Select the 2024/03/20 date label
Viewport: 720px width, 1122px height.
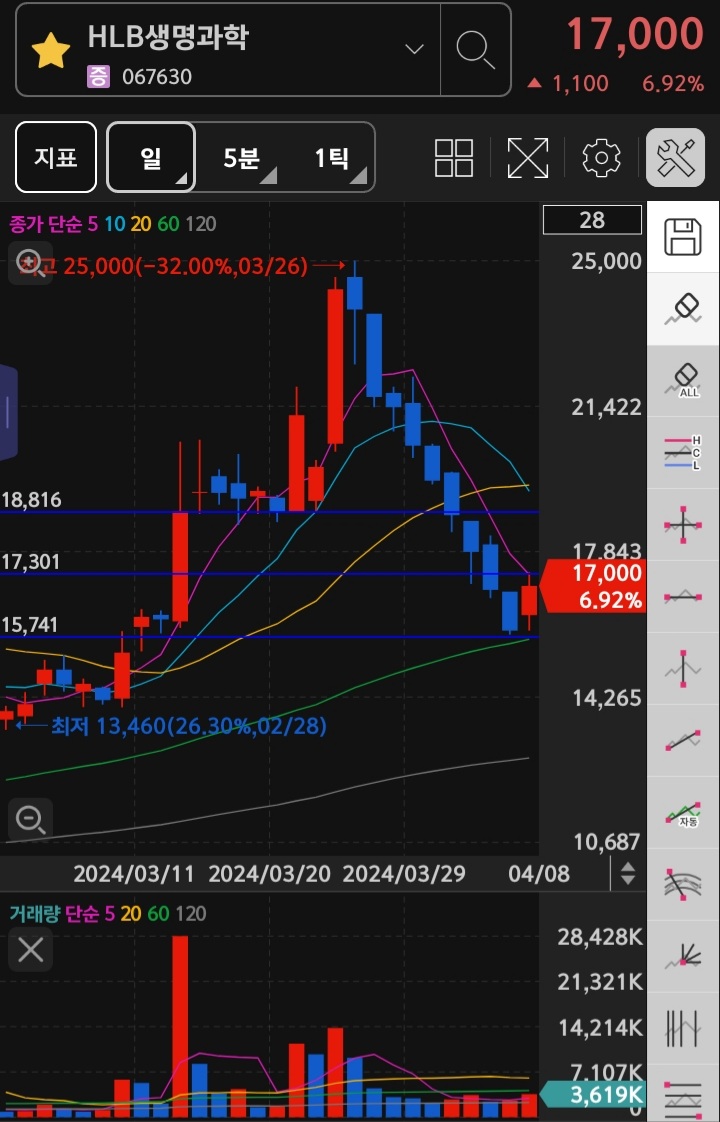coord(269,874)
